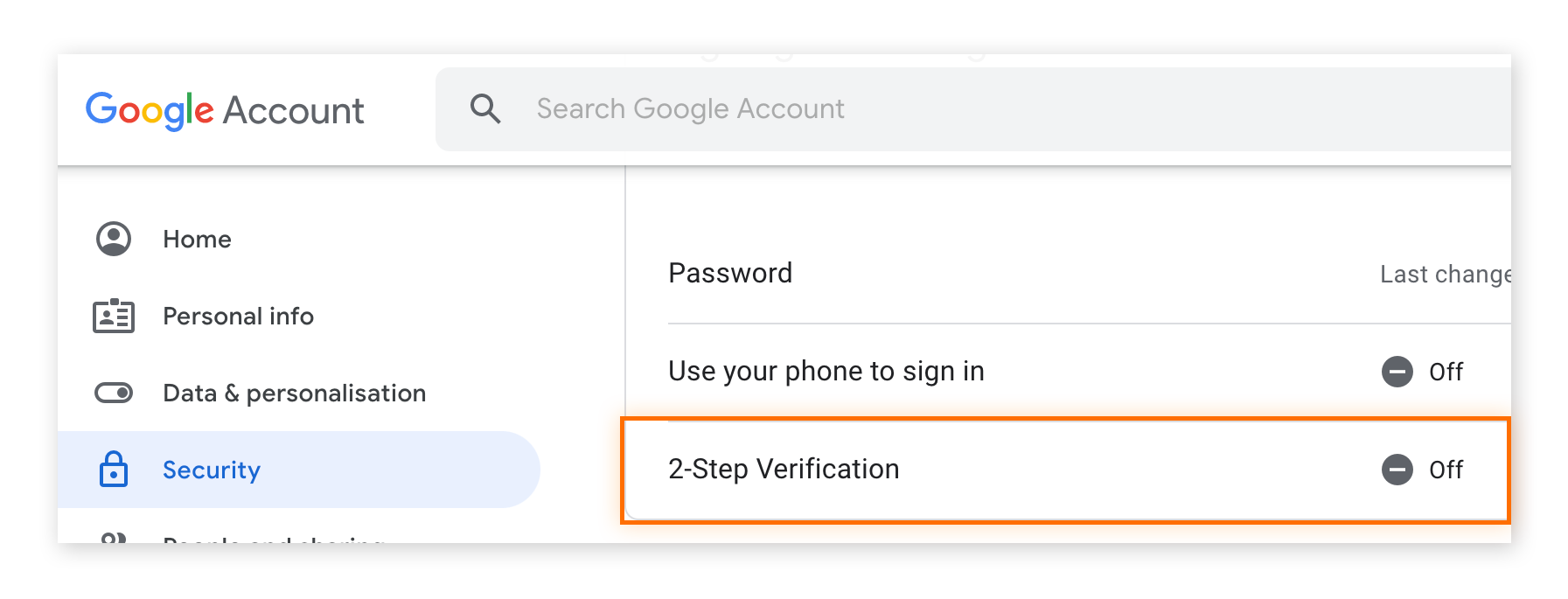Open Data & personalisation settings
The width and height of the screenshot is (1568, 599).
tap(293, 393)
